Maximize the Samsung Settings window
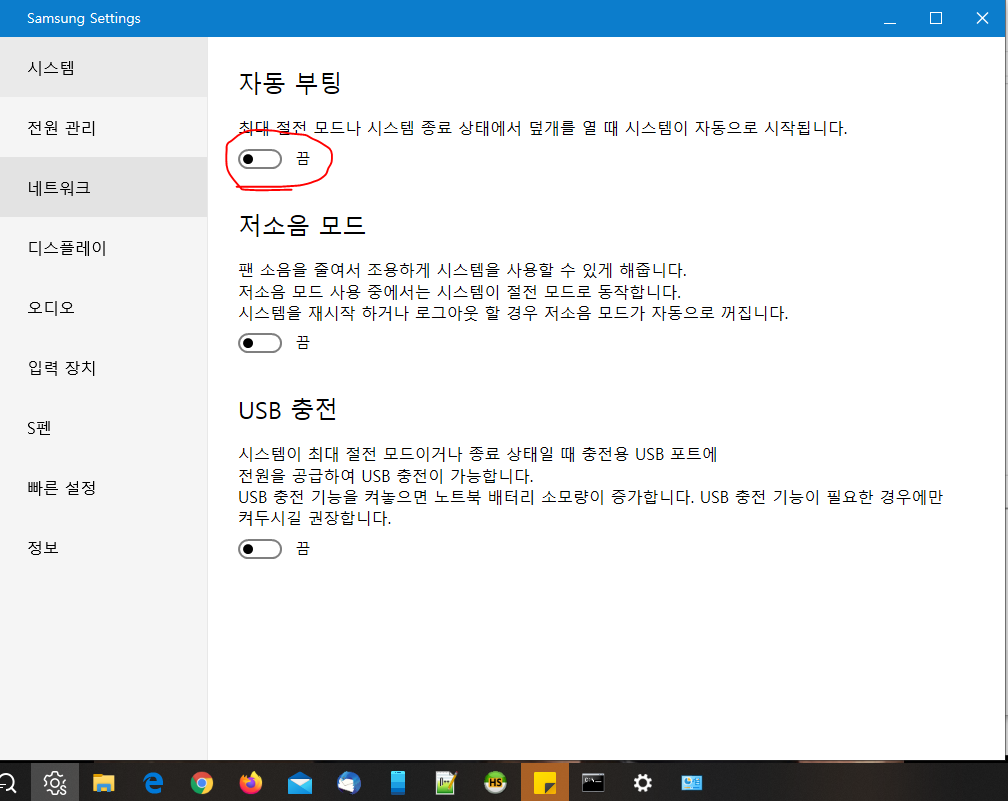This screenshot has height=801, width=1008. pos(936,18)
